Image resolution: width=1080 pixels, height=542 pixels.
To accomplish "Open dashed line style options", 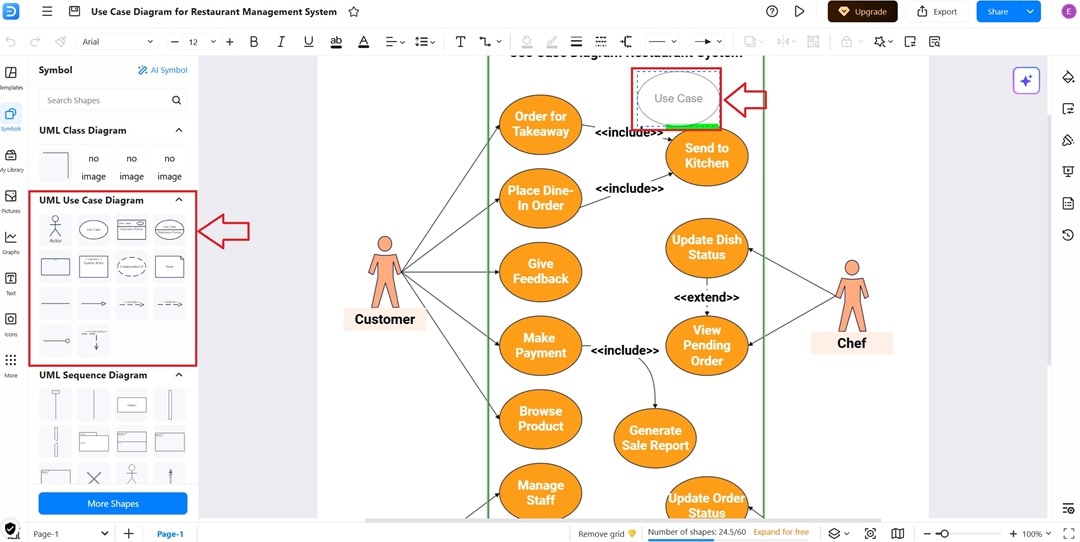I will tap(601, 42).
